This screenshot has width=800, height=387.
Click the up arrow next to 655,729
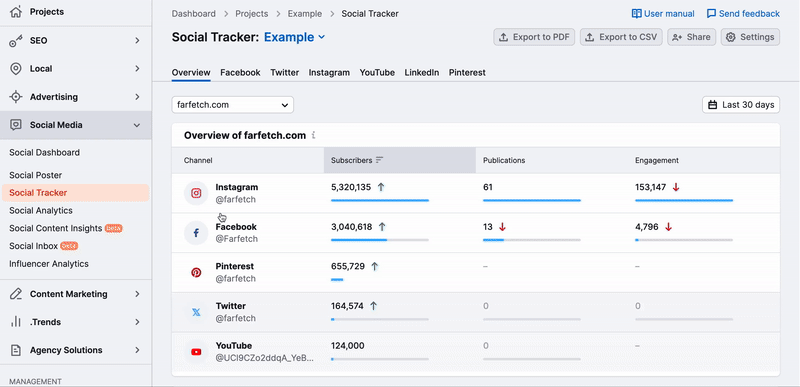(374, 266)
